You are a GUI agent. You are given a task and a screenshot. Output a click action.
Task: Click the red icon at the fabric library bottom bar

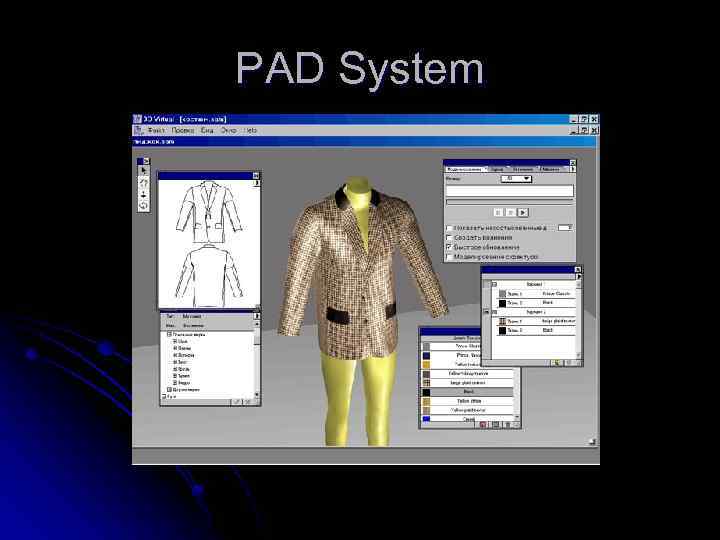[x=483, y=425]
